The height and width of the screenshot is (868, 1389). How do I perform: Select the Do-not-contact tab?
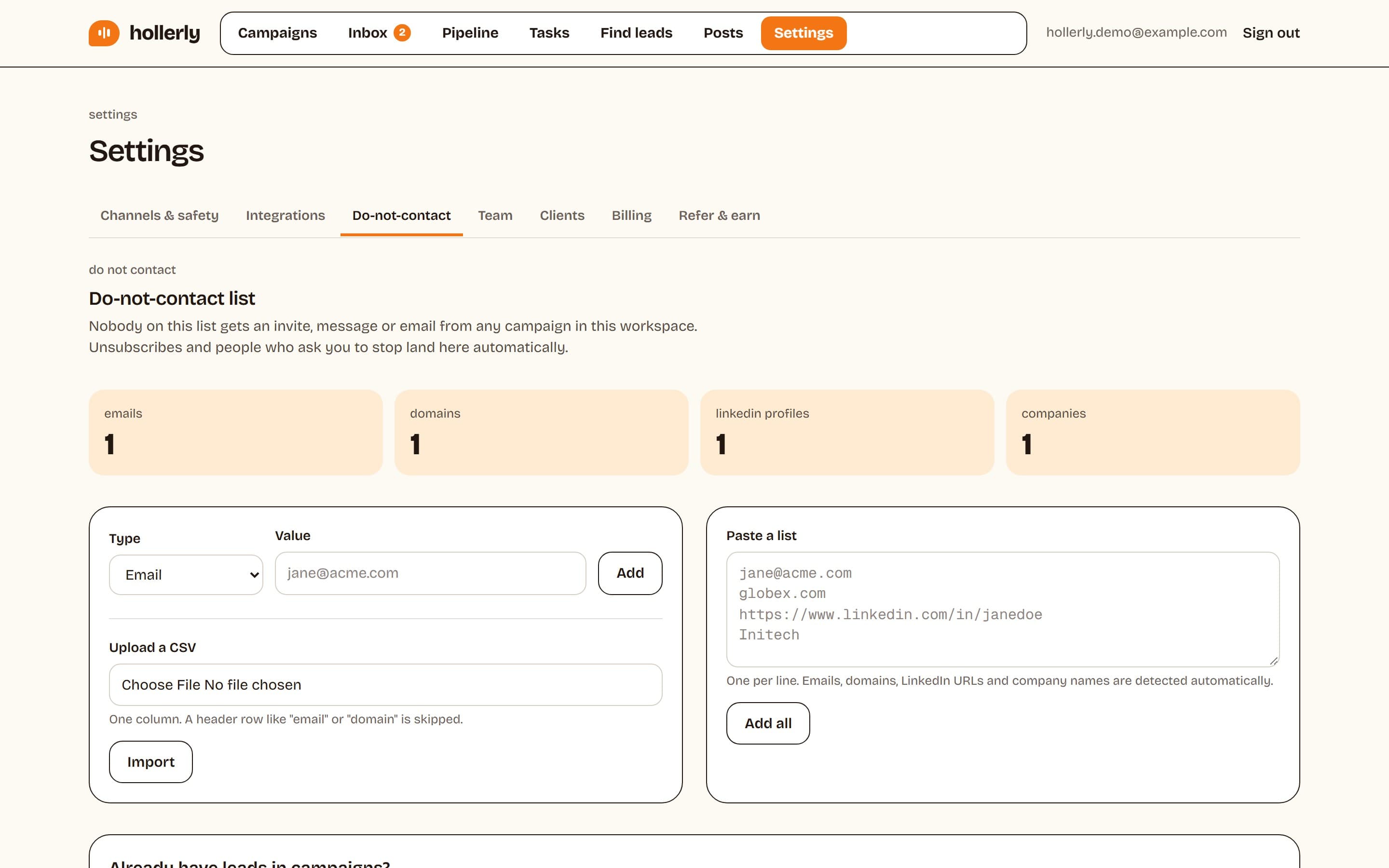pos(401,215)
